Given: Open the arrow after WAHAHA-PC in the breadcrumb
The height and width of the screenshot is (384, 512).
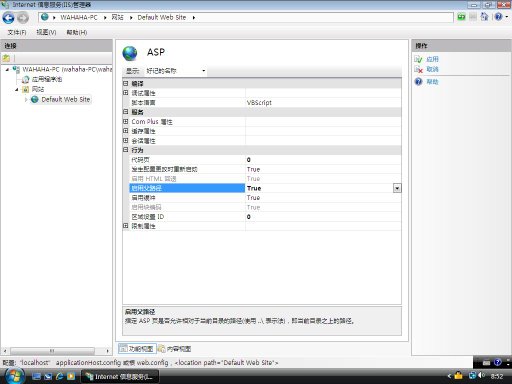Looking at the screenshot, I should (105, 17).
